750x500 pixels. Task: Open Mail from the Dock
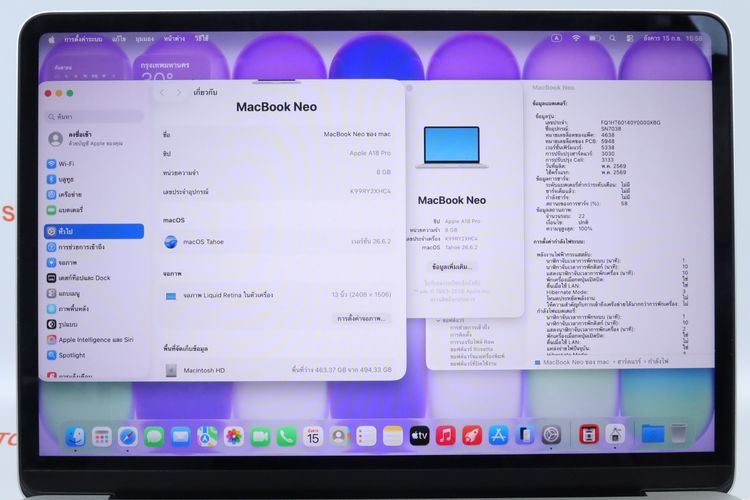click(x=180, y=436)
